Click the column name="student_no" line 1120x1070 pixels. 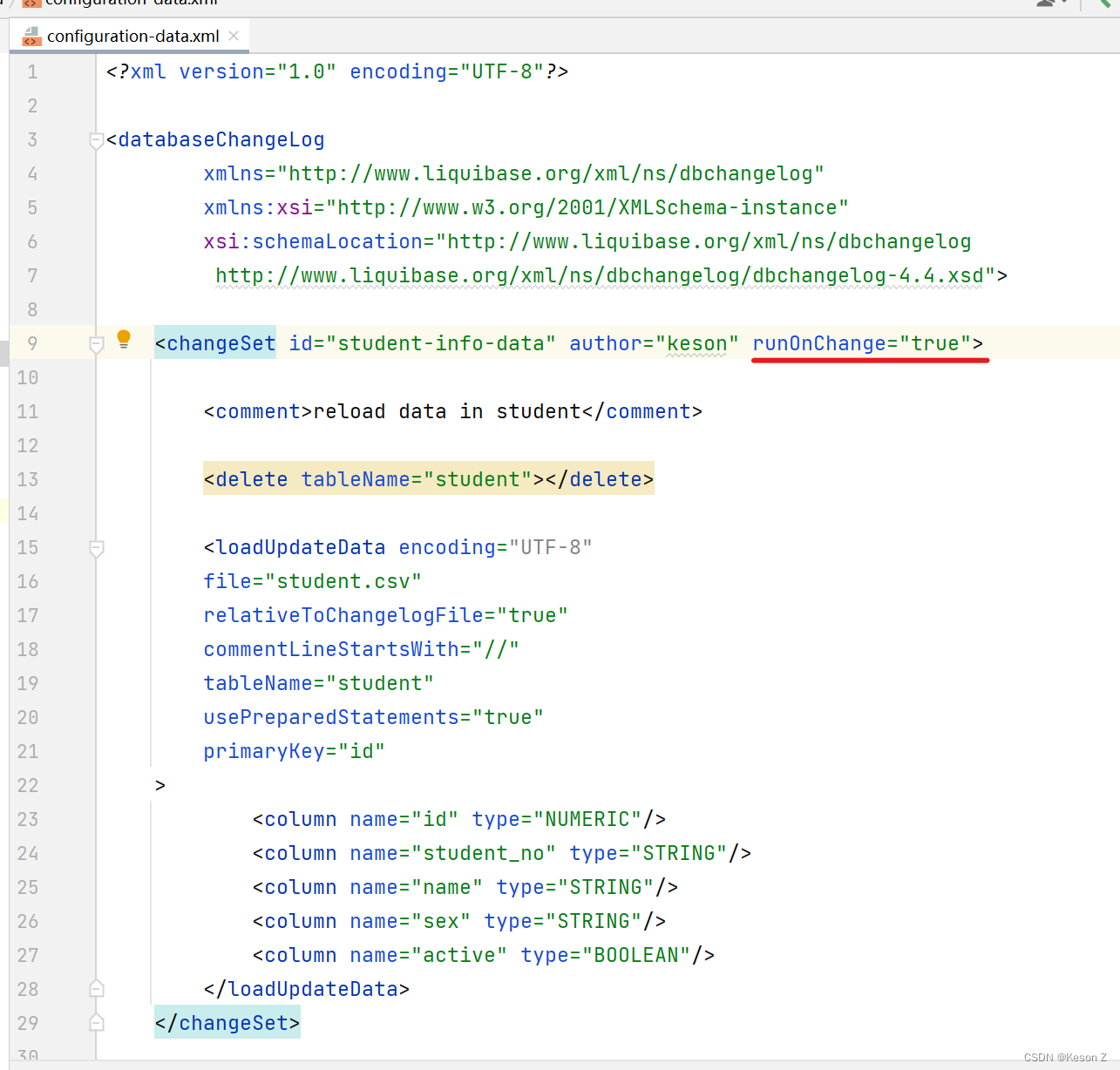point(502,853)
